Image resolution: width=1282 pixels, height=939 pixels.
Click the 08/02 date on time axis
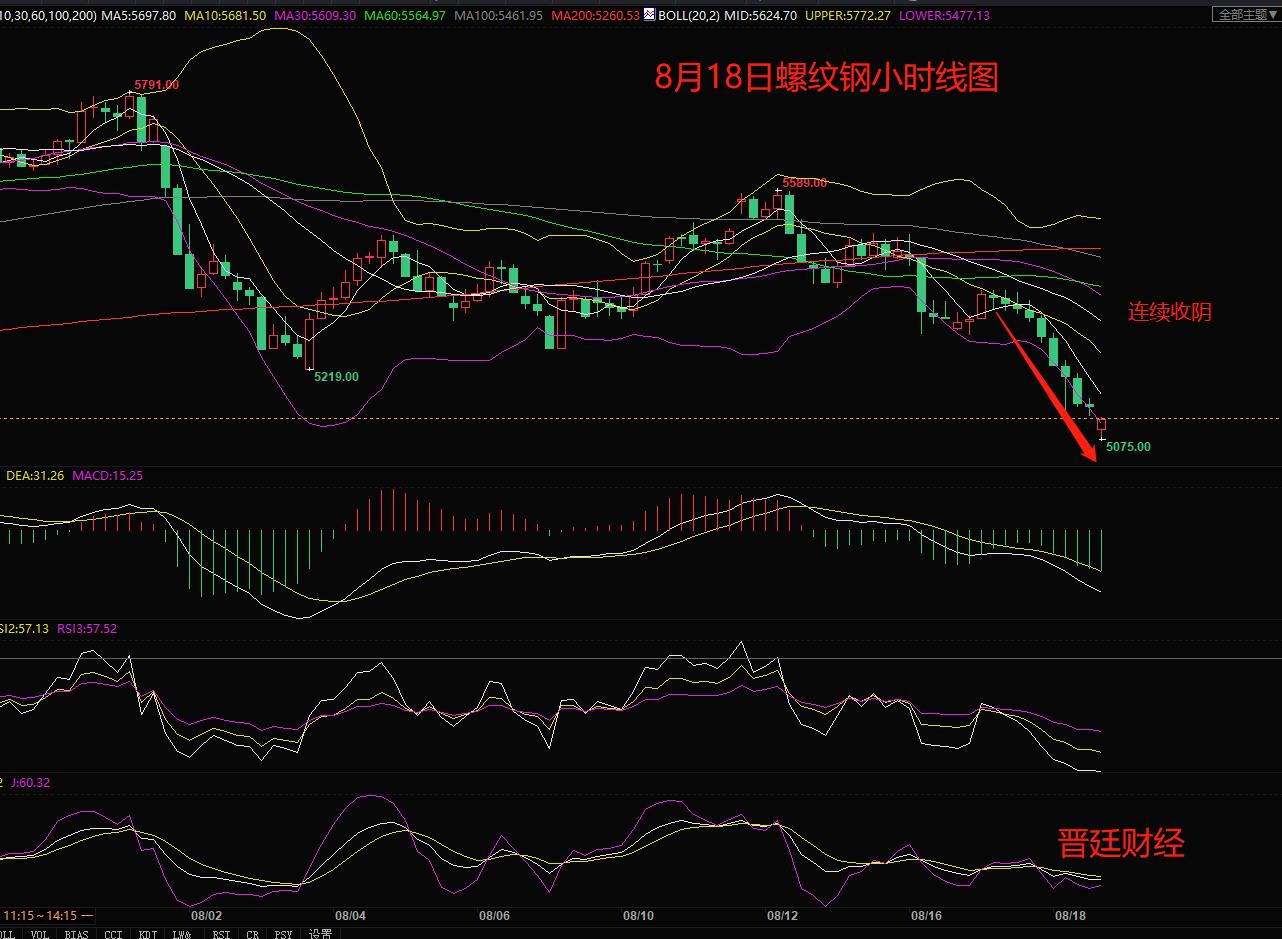[x=205, y=915]
